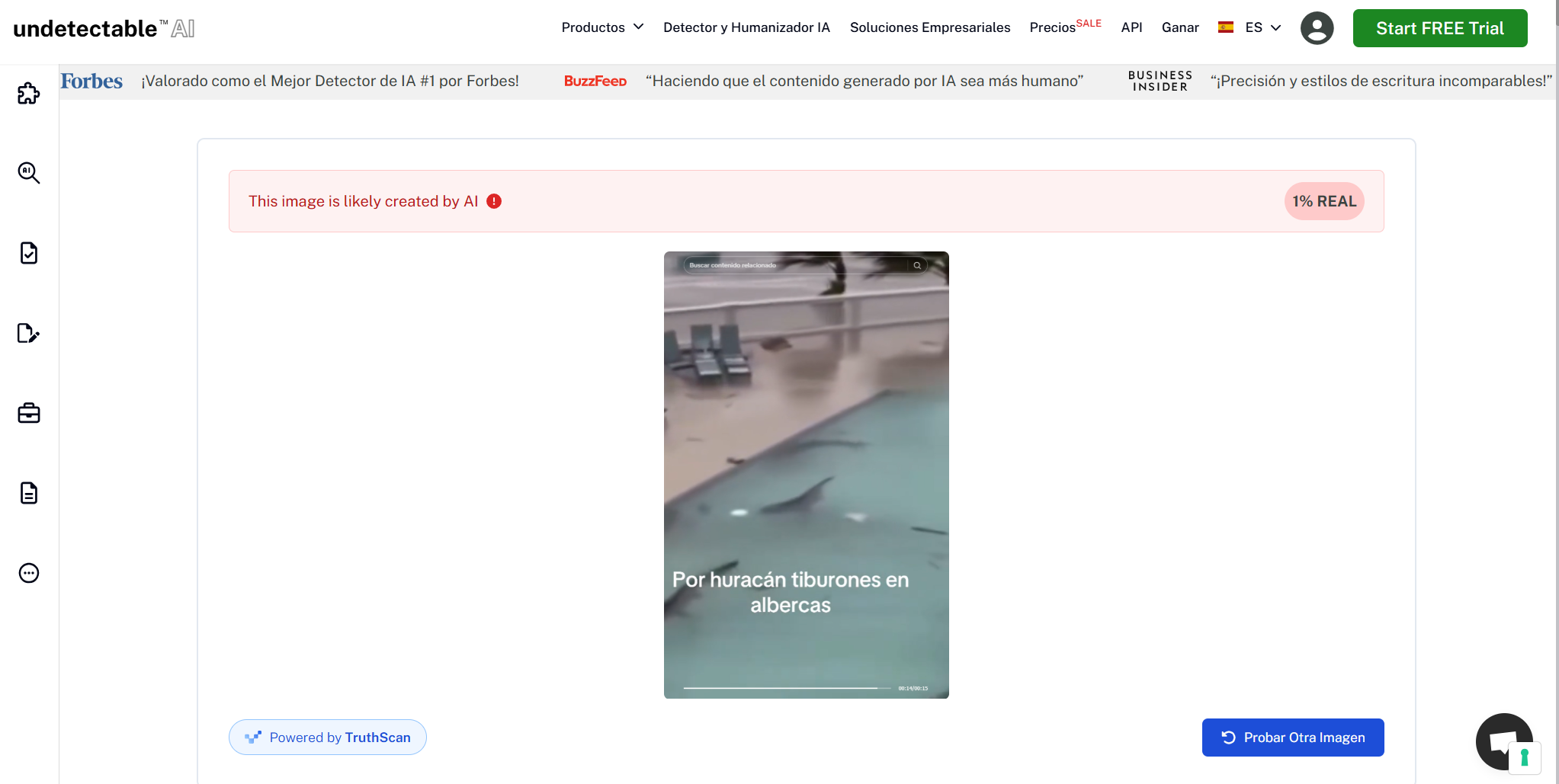Click the uploaded shark pool image thumbnail
Image resolution: width=1559 pixels, height=784 pixels.
(806, 475)
